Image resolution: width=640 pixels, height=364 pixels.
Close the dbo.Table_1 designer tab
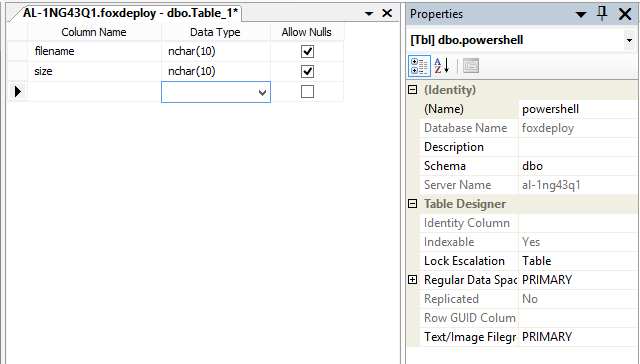[x=387, y=13]
